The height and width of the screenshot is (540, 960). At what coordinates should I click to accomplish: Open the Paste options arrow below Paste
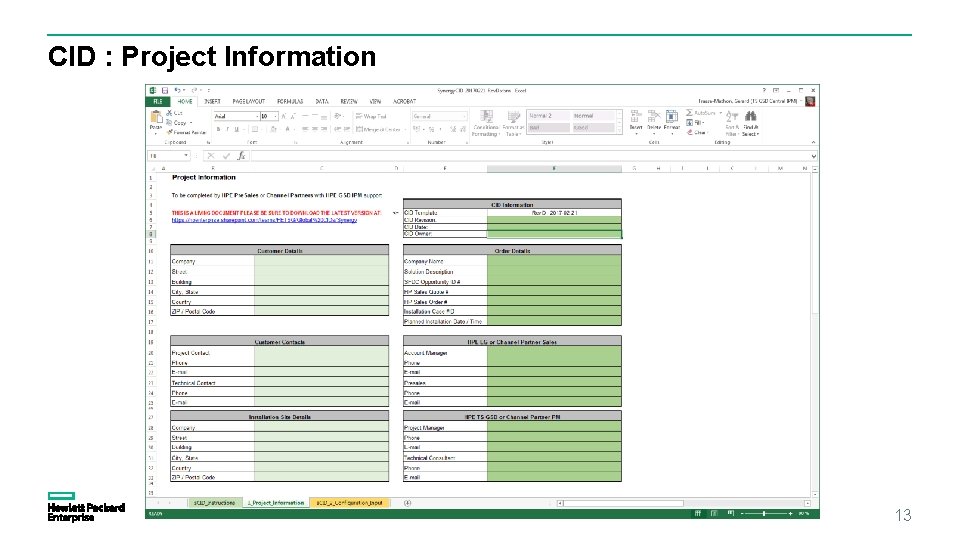click(156, 132)
